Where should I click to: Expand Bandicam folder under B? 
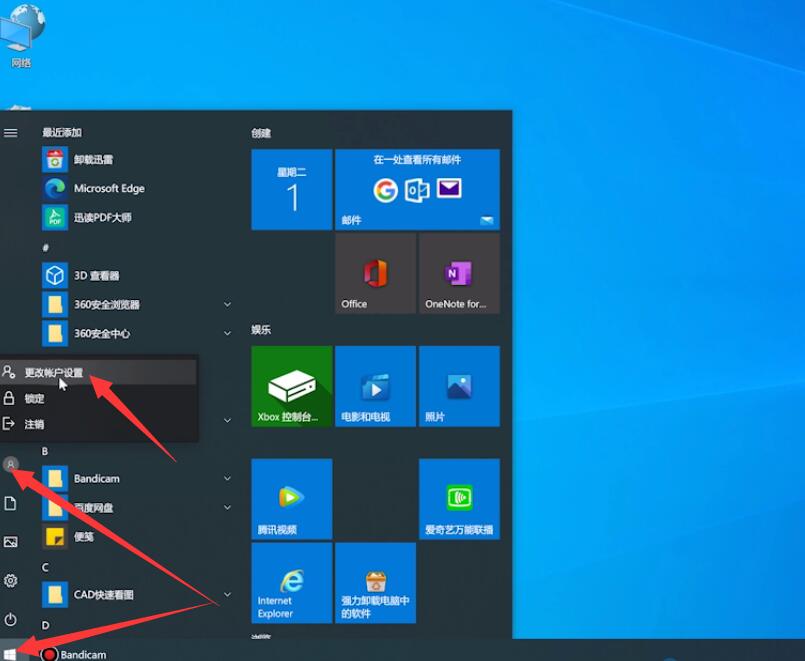227,478
